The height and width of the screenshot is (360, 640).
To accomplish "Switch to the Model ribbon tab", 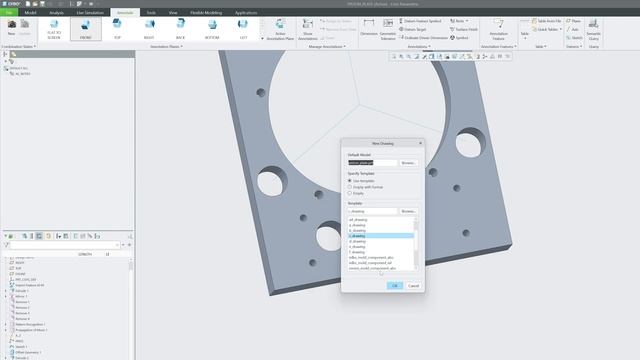I will pos(30,13).
